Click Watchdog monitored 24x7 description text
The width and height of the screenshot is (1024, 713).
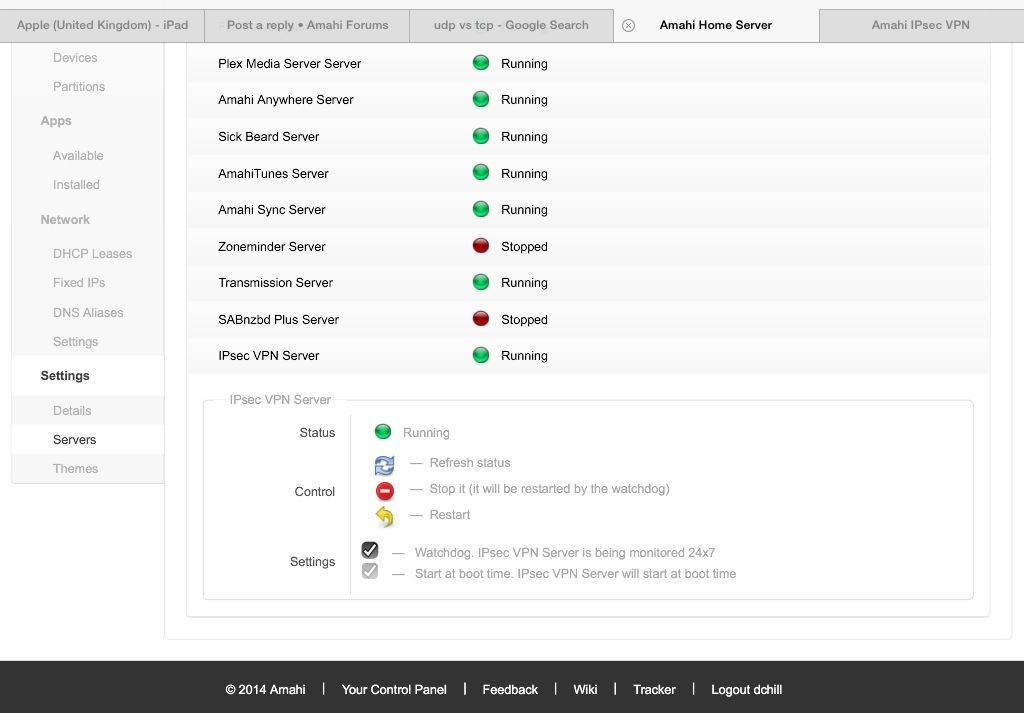pyautogui.click(x=565, y=553)
